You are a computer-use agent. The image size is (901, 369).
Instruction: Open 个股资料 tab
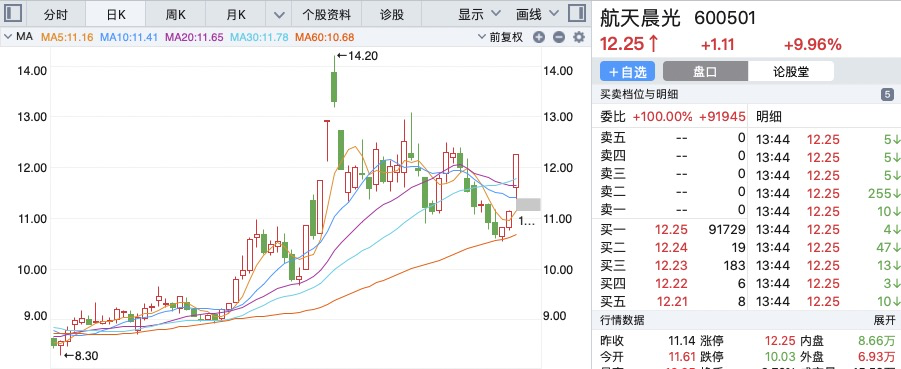pyautogui.click(x=326, y=14)
